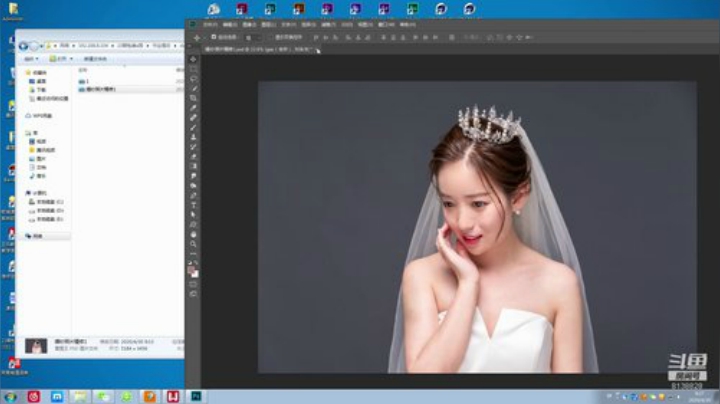Click New Folder button in Explorer toolbar
The width and height of the screenshot is (720, 404).
point(95,59)
